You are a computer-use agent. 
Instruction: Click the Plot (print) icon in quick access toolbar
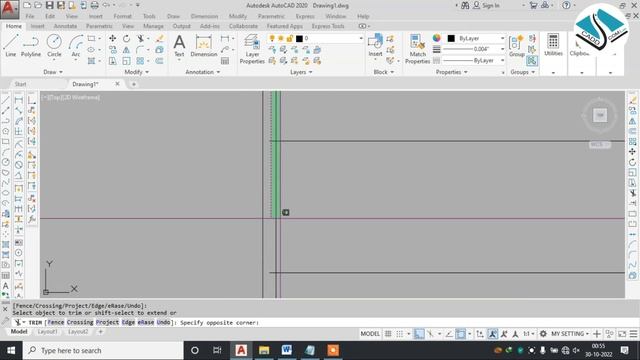click(x=94, y=5)
